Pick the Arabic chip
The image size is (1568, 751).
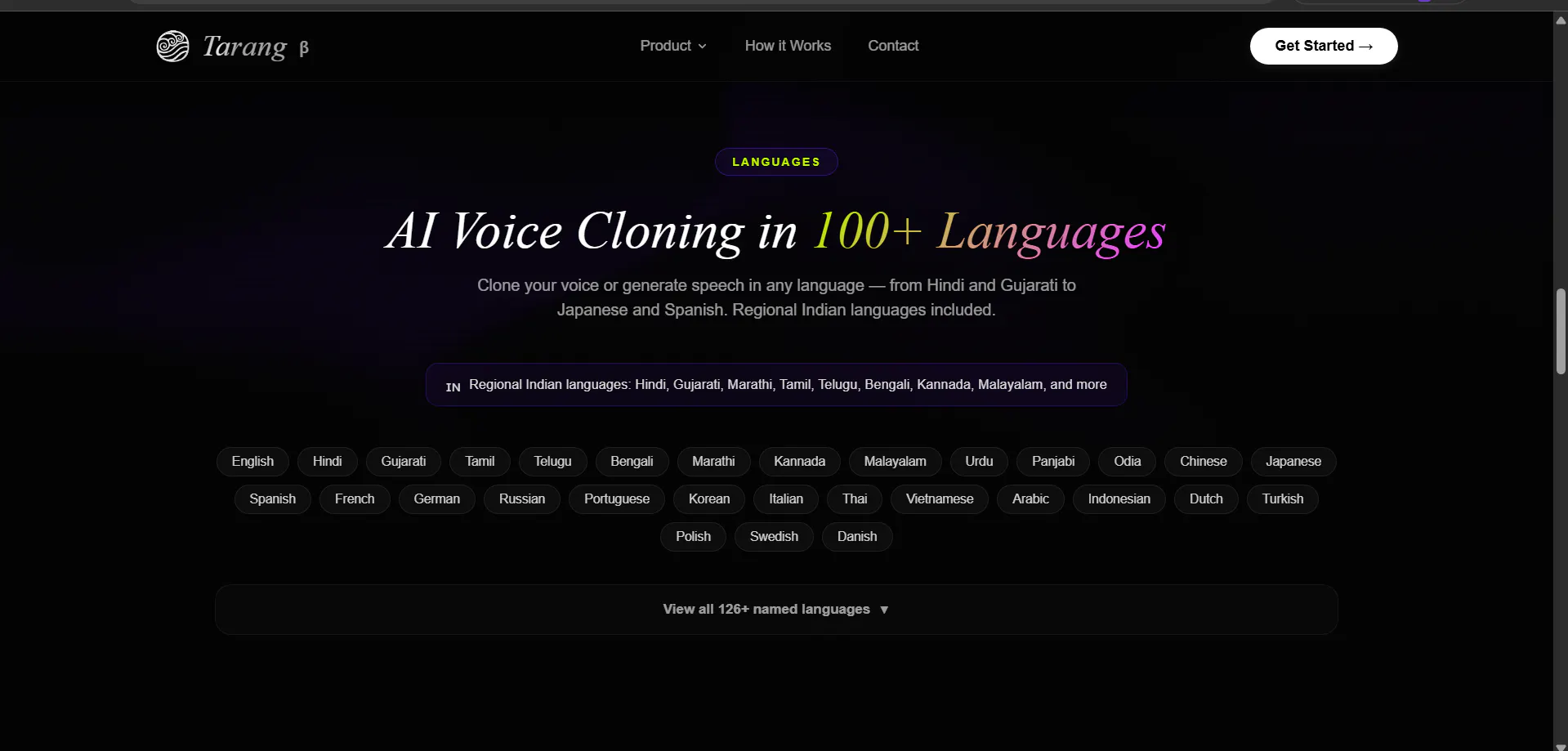coord(1030,499)
